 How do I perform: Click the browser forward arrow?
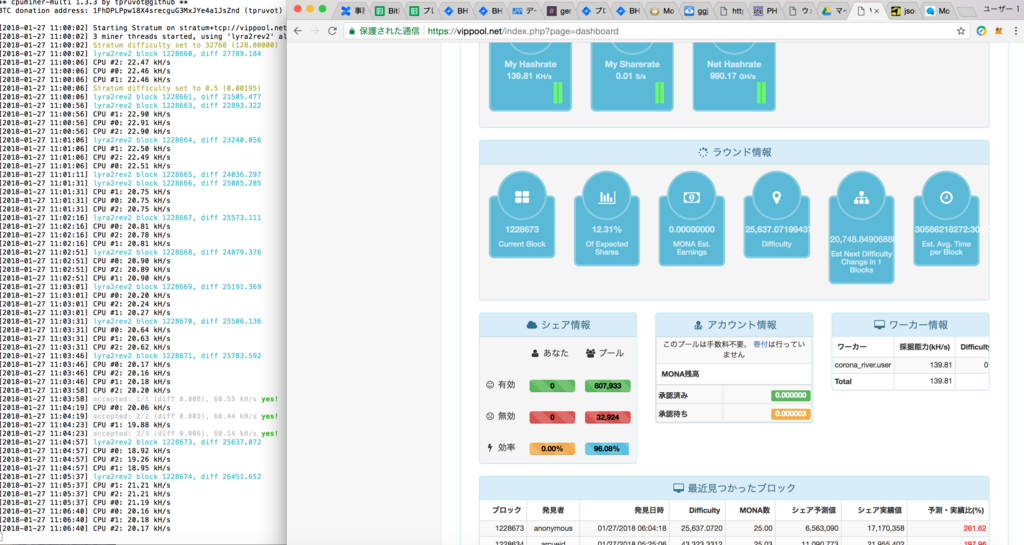click(315, 31)
